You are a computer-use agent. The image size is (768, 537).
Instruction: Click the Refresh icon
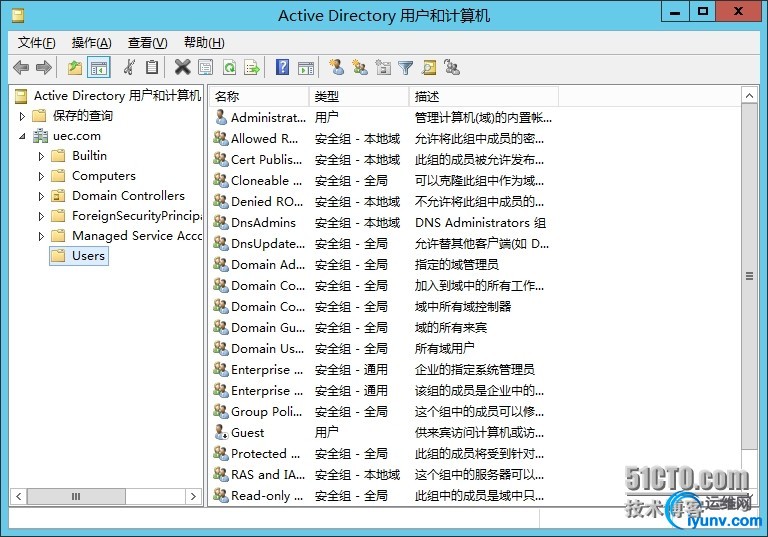(229, 67)
